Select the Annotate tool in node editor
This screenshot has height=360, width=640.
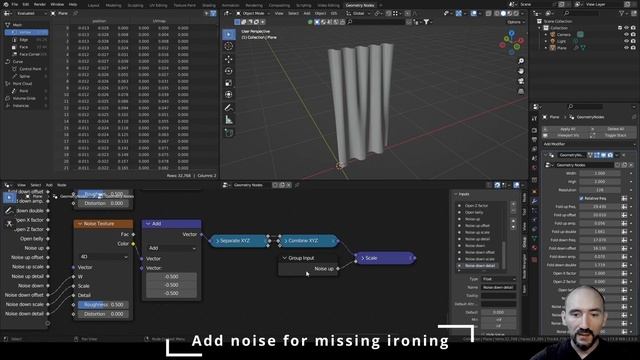pos(9,211)
